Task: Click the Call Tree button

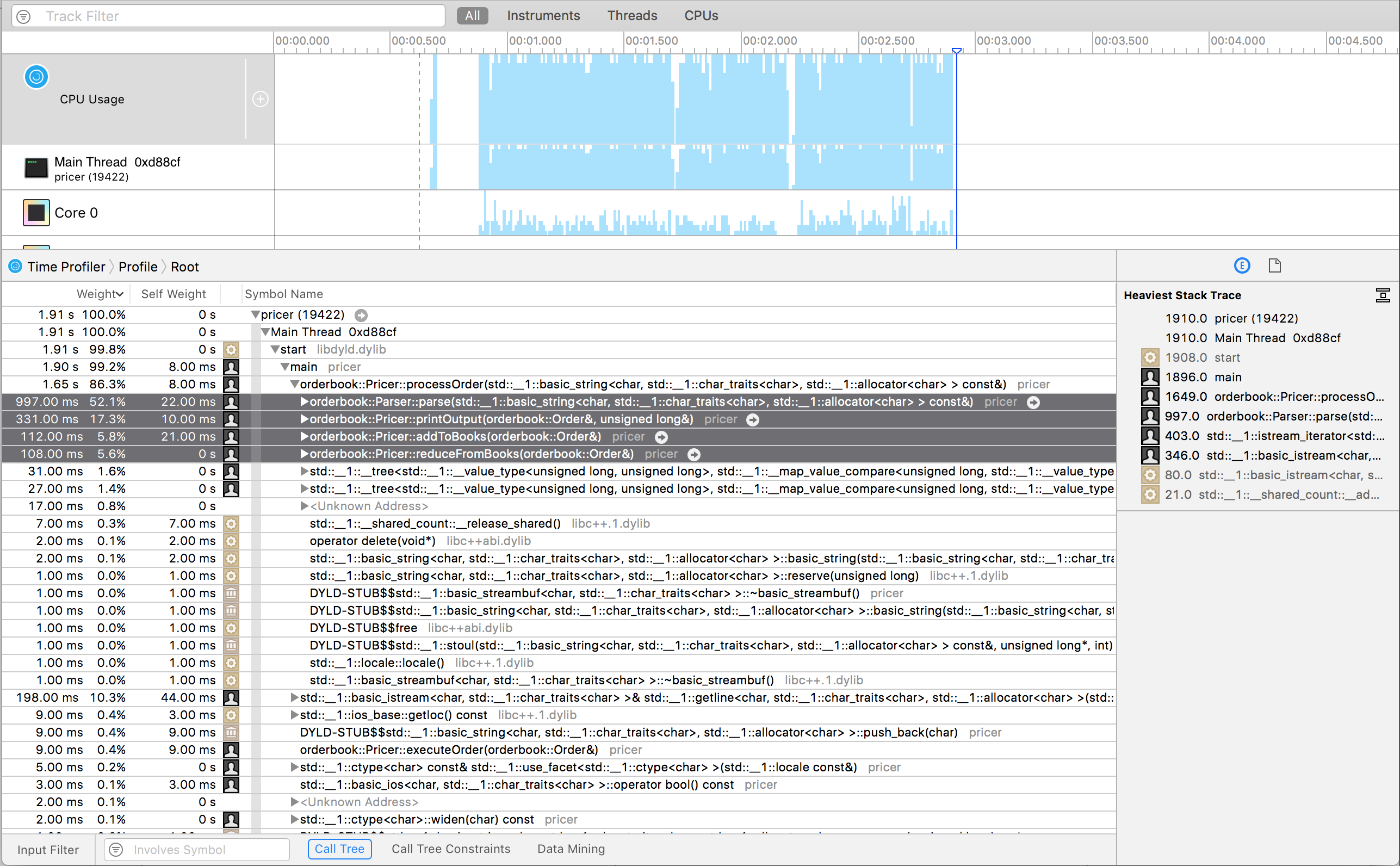Action: click(x=339, y=849)
